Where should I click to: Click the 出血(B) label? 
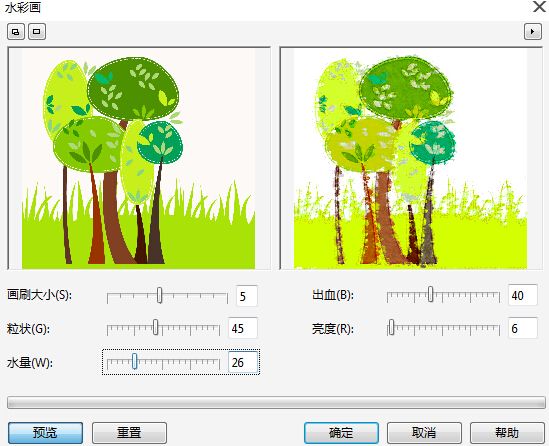[x=333, y=295]
